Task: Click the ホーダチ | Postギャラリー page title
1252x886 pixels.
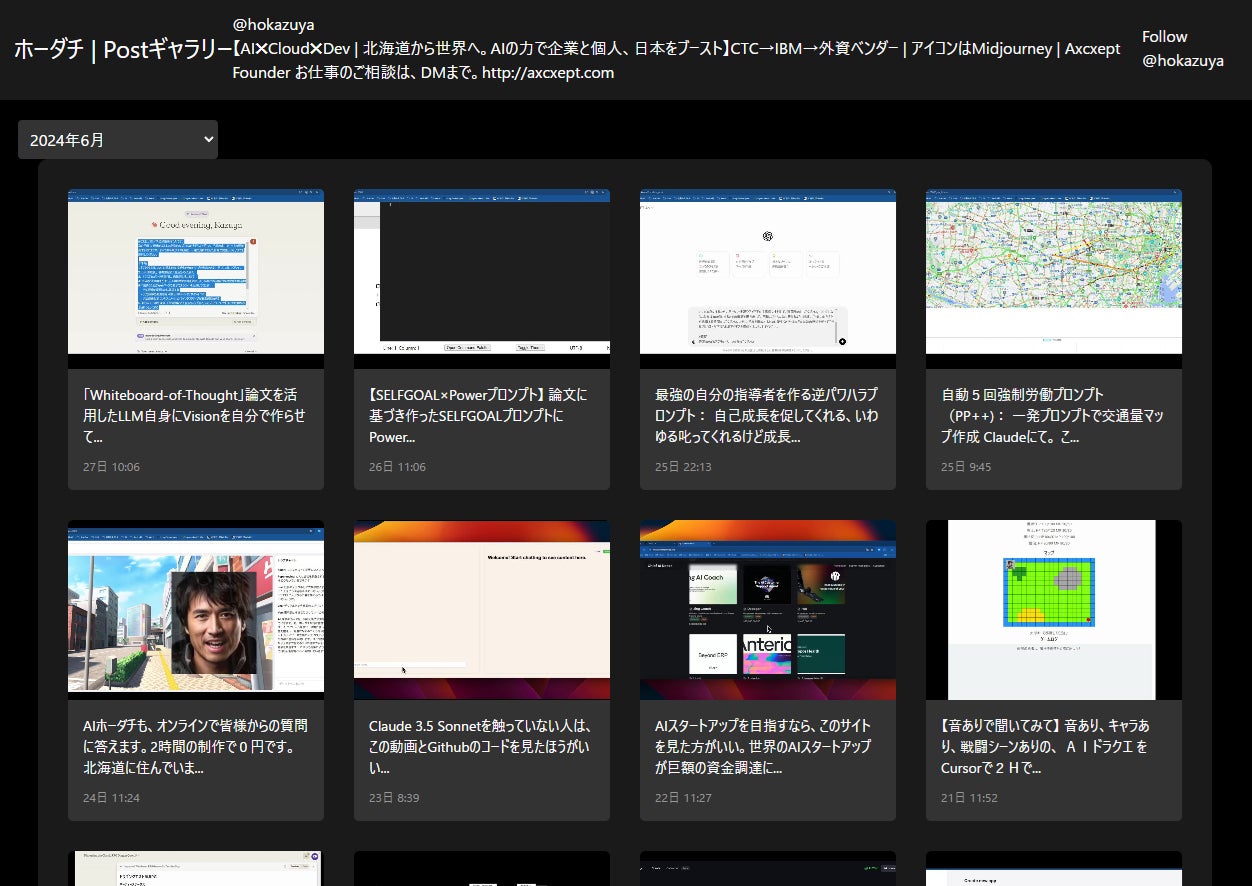Action: tap(122, 50)
